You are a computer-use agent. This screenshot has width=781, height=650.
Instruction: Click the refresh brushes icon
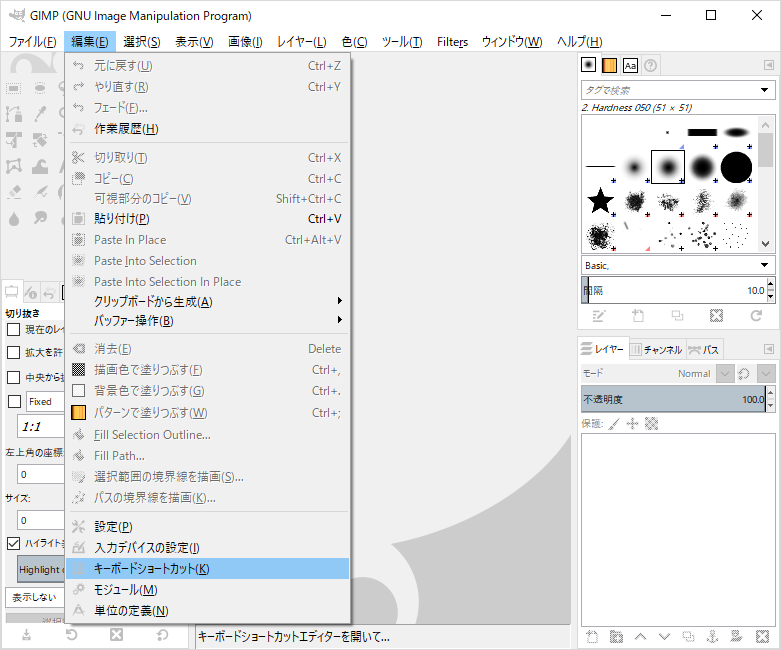click(756, 316)
